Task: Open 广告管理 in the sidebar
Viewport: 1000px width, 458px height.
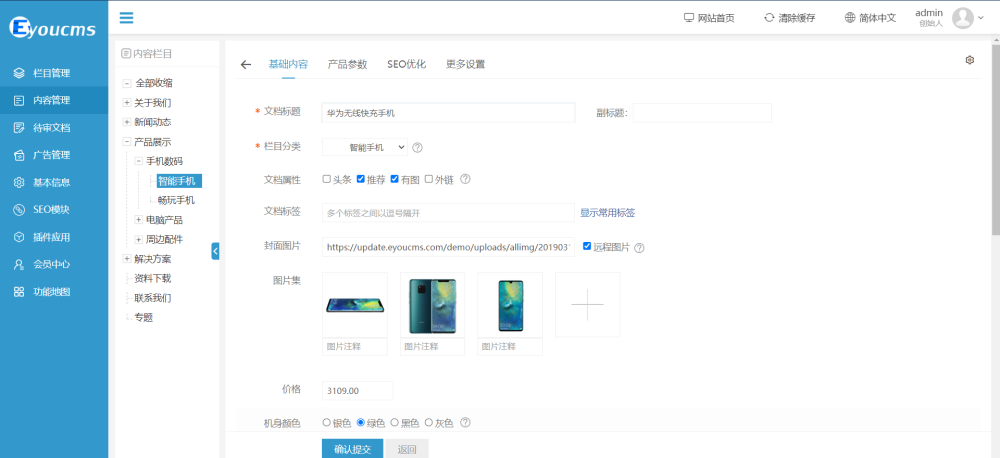Action: point(54,155)
